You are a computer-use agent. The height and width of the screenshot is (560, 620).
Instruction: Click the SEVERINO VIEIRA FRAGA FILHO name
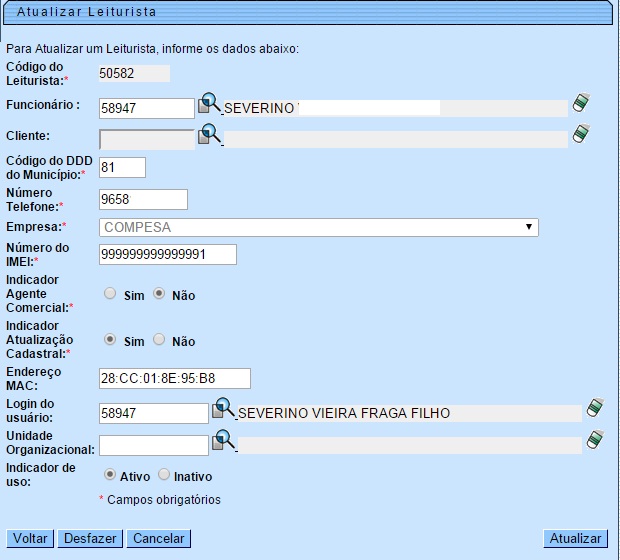coord(344,413)
